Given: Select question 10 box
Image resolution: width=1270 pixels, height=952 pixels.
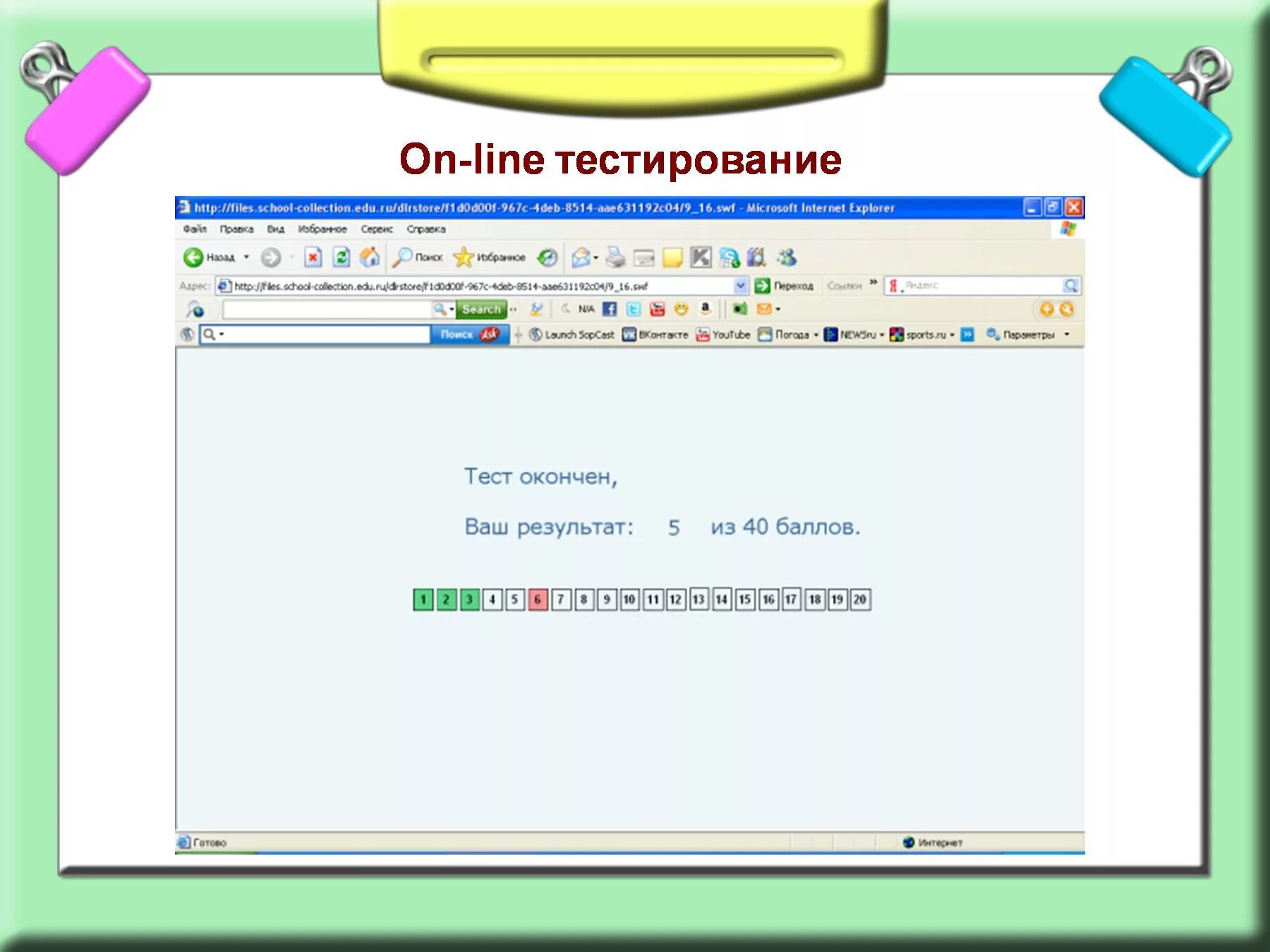Looking at the screenshot, I should click(629, 599).
